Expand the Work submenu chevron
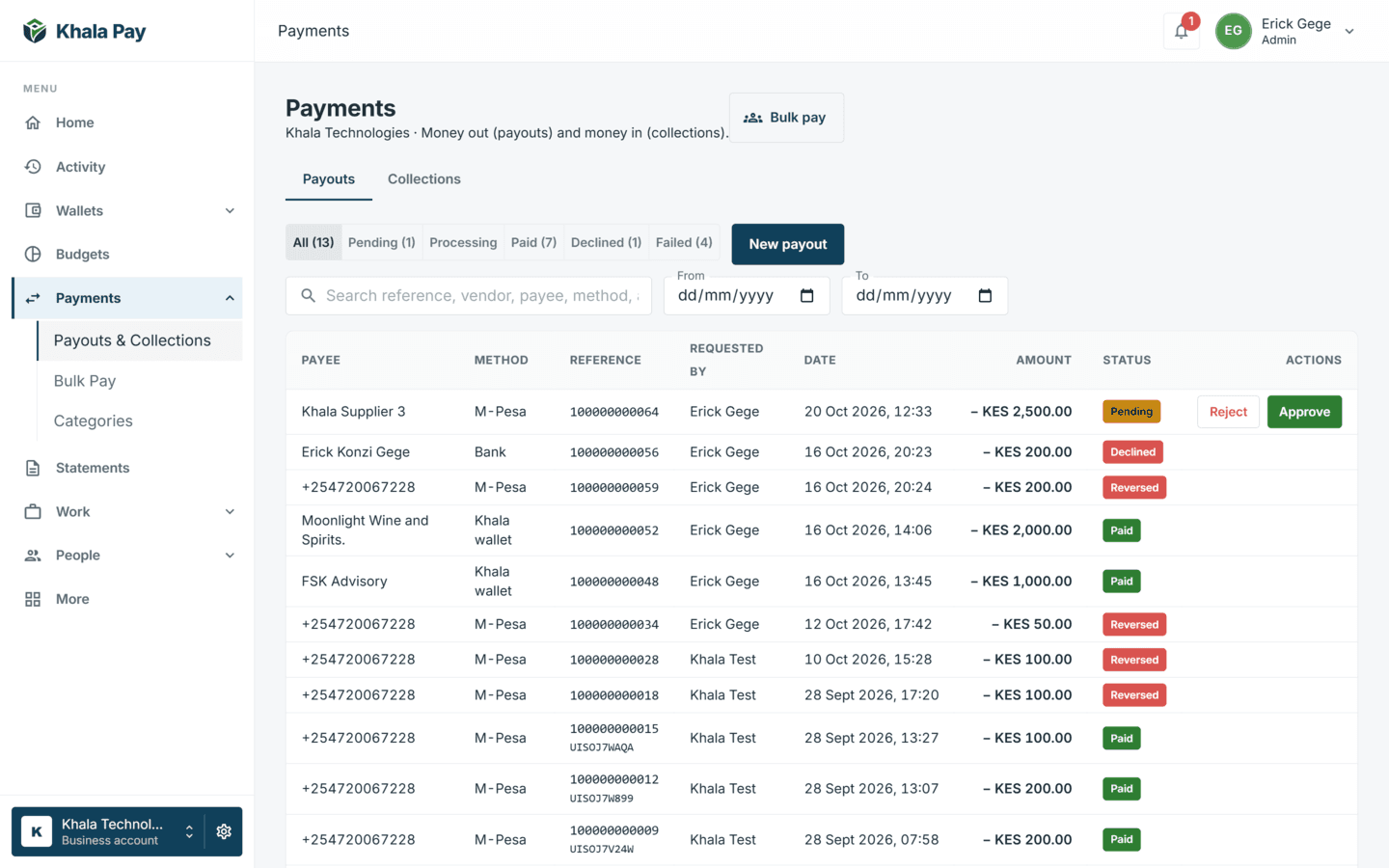Image resolution: width=1389 pixels, height=868 pixels. tap(230, 511)
